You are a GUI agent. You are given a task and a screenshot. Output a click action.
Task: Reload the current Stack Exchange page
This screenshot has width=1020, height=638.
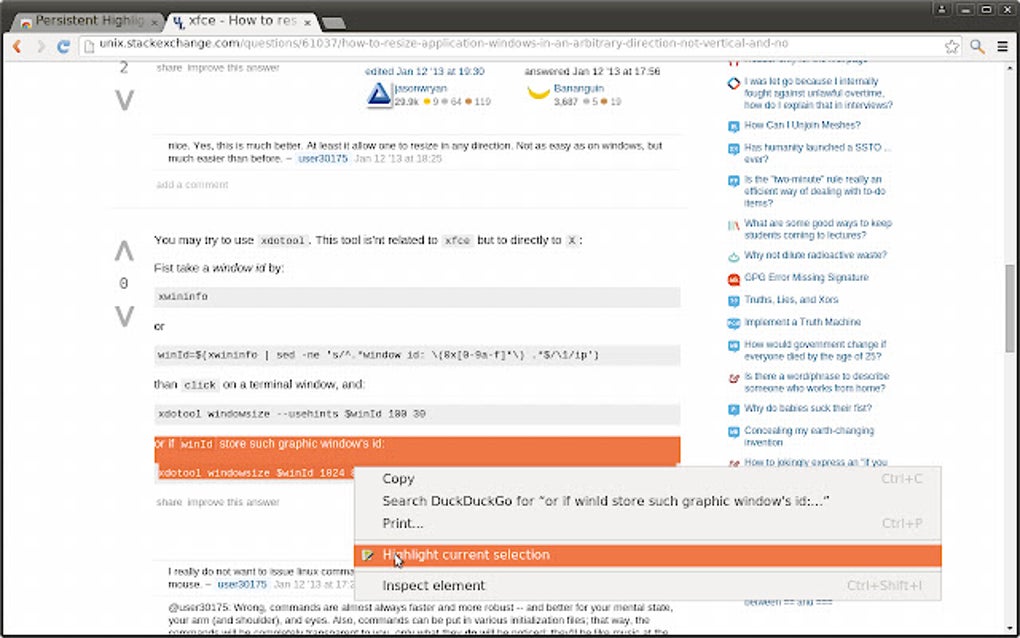64,46
